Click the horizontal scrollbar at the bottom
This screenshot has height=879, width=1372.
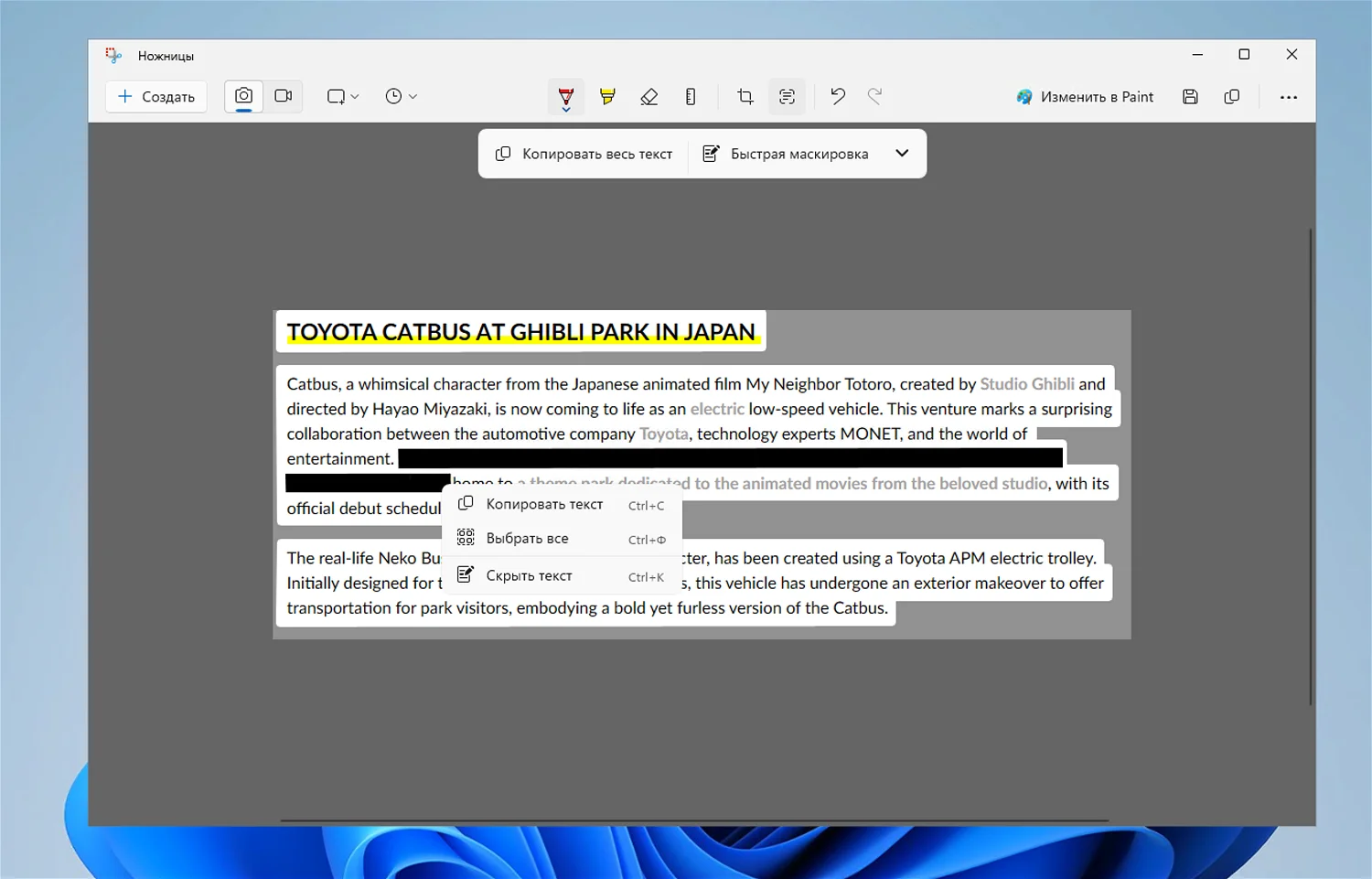(695, 820)
